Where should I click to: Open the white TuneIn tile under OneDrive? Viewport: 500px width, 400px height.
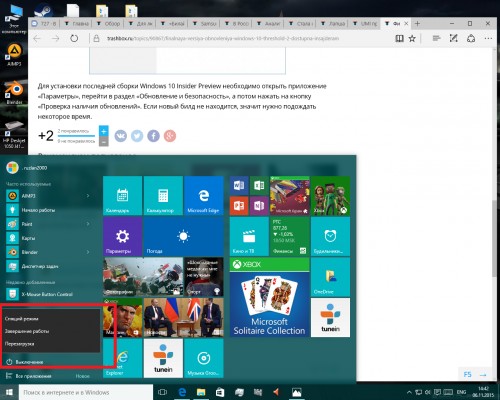[x=330, y=318]
